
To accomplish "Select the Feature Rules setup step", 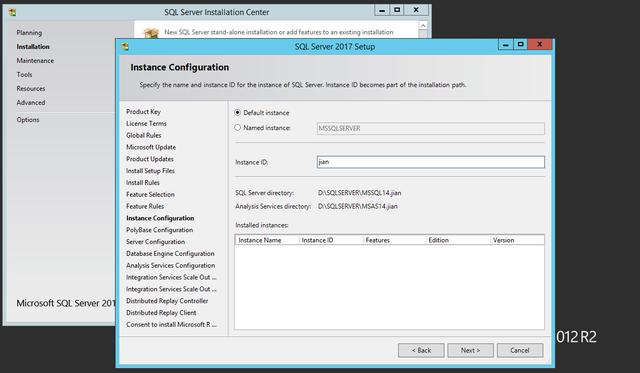I will coord(145,206).
